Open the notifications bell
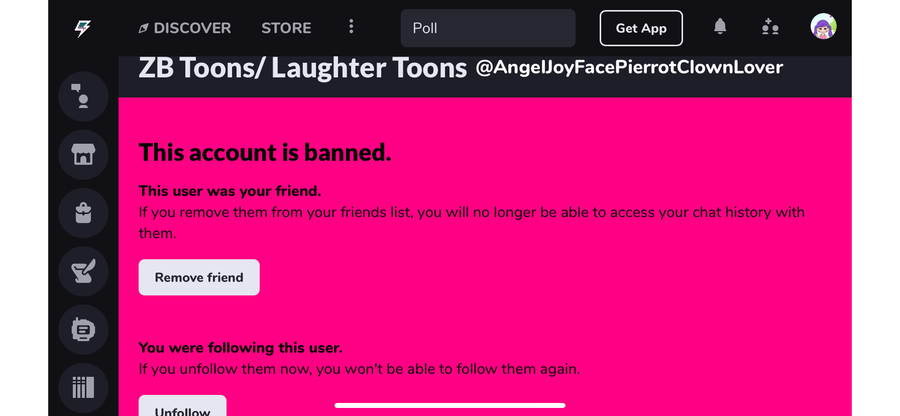Viewport: 900px width, 416px height. (720, 28)
